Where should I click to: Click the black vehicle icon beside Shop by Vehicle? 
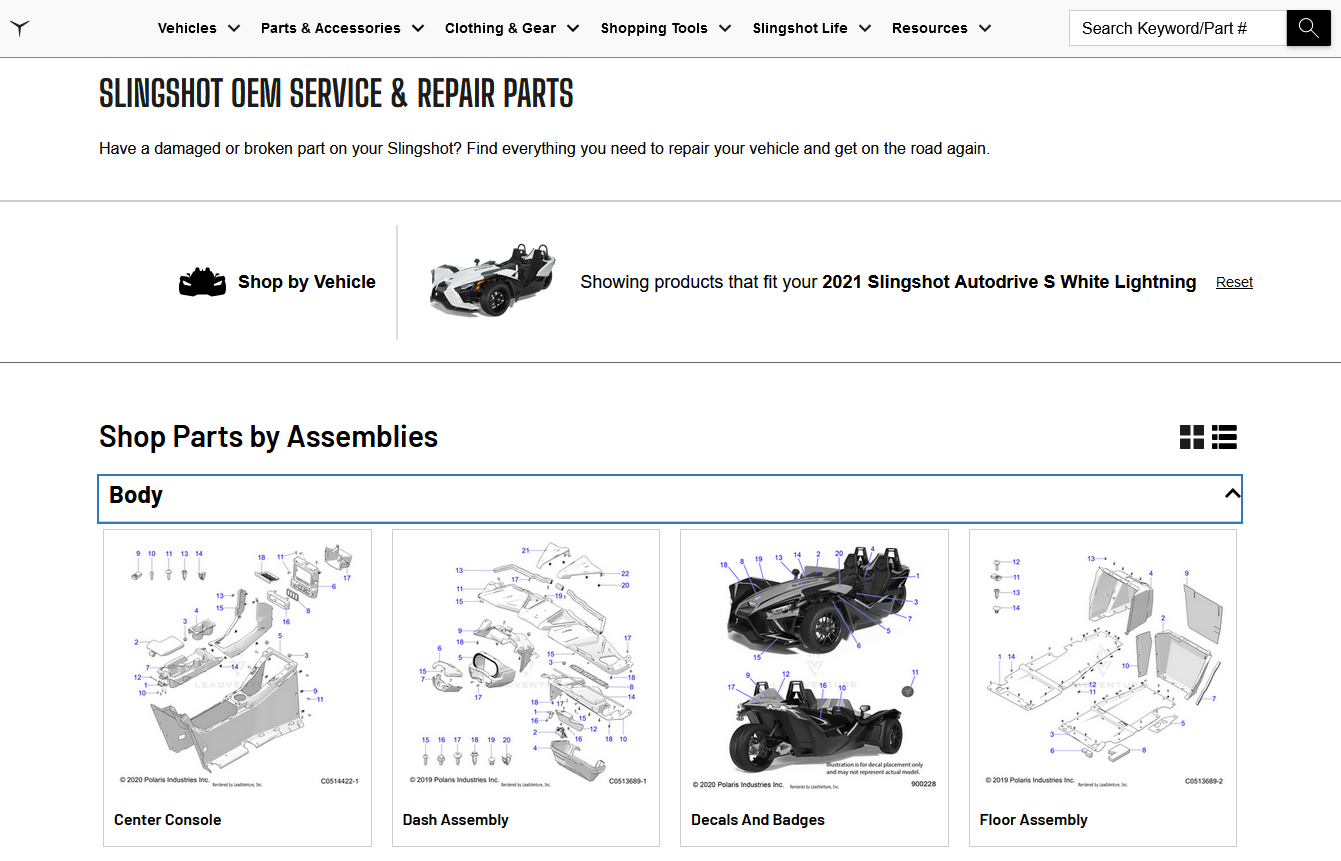pyautogui.click(x=202, y=282)
